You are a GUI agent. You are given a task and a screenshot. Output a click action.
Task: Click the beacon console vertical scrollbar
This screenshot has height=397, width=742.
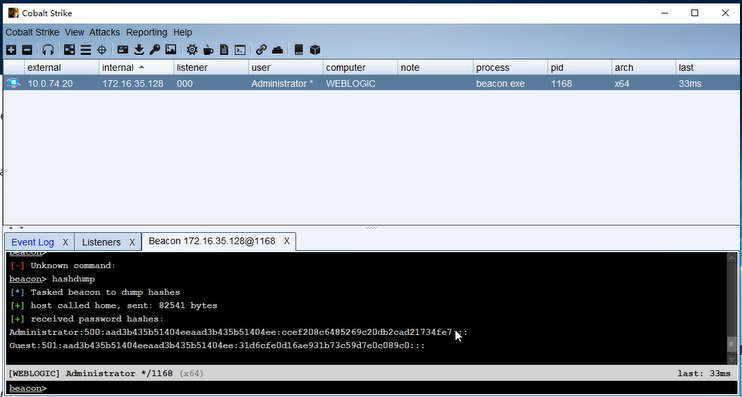coord(732,309)
